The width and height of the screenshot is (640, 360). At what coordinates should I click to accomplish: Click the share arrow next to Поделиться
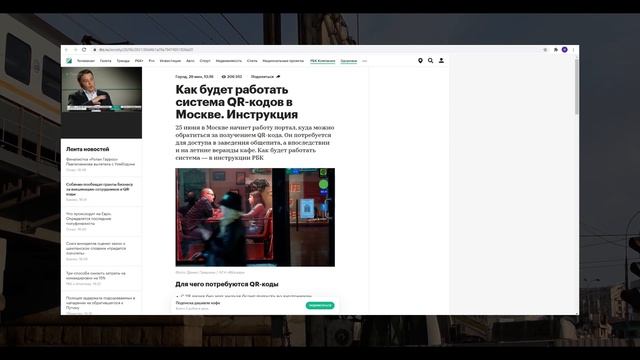pos(278,77)
